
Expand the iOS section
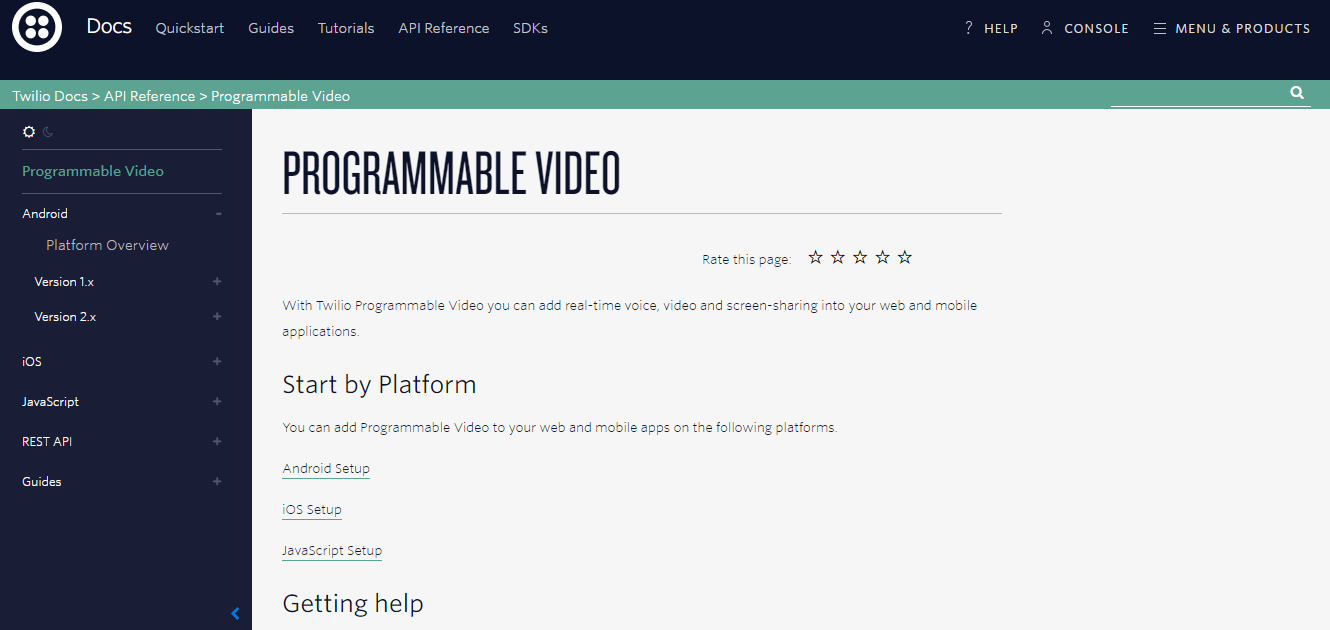[x=217, y=362]
